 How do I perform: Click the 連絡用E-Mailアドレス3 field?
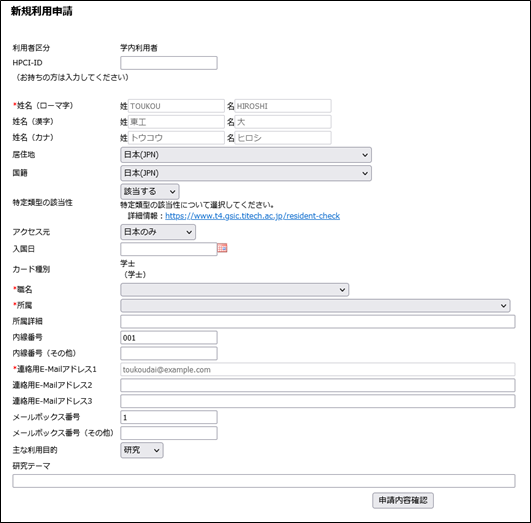pos(318,401)
